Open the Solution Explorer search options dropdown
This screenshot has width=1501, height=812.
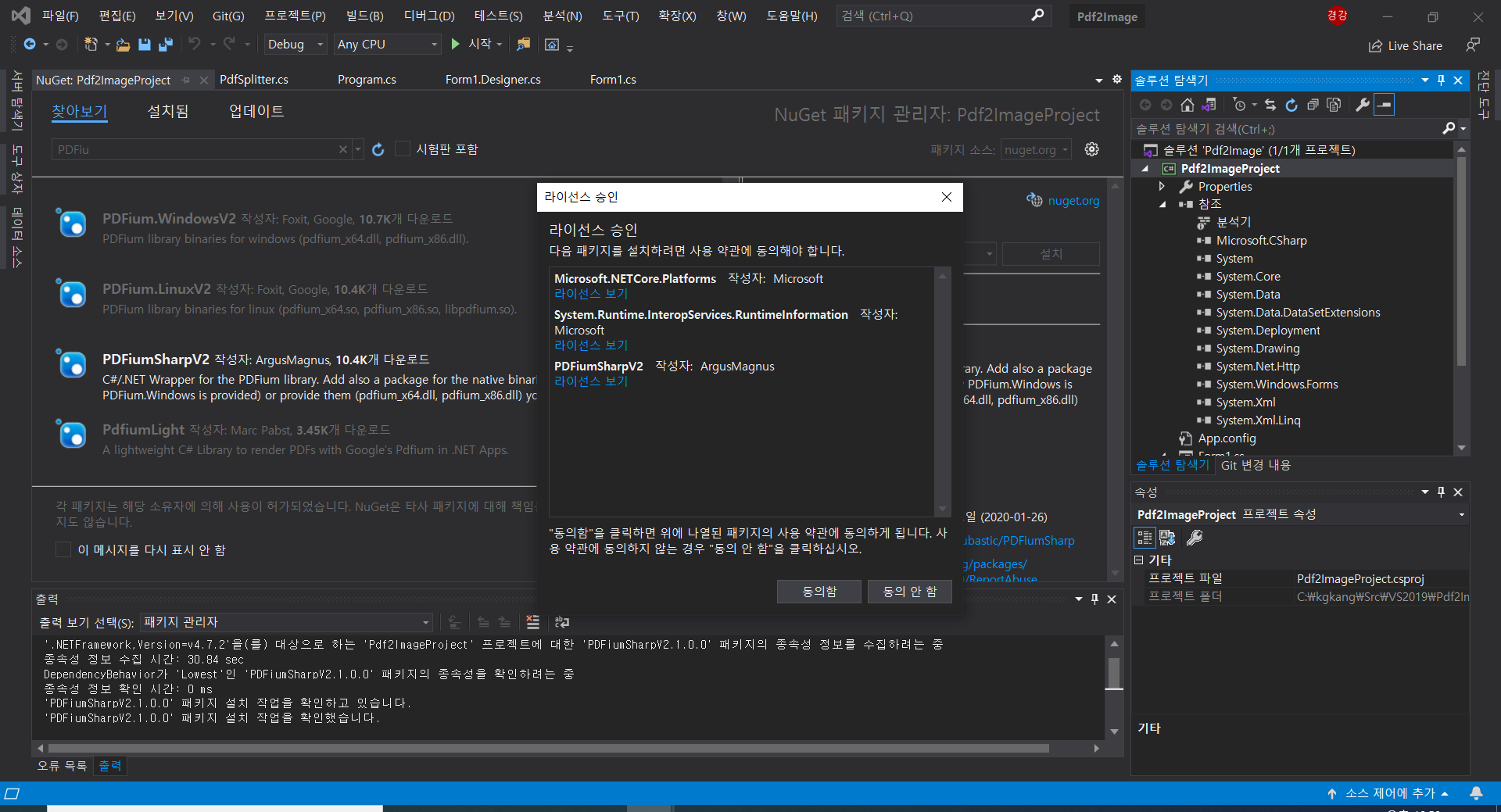(1463, 129)
